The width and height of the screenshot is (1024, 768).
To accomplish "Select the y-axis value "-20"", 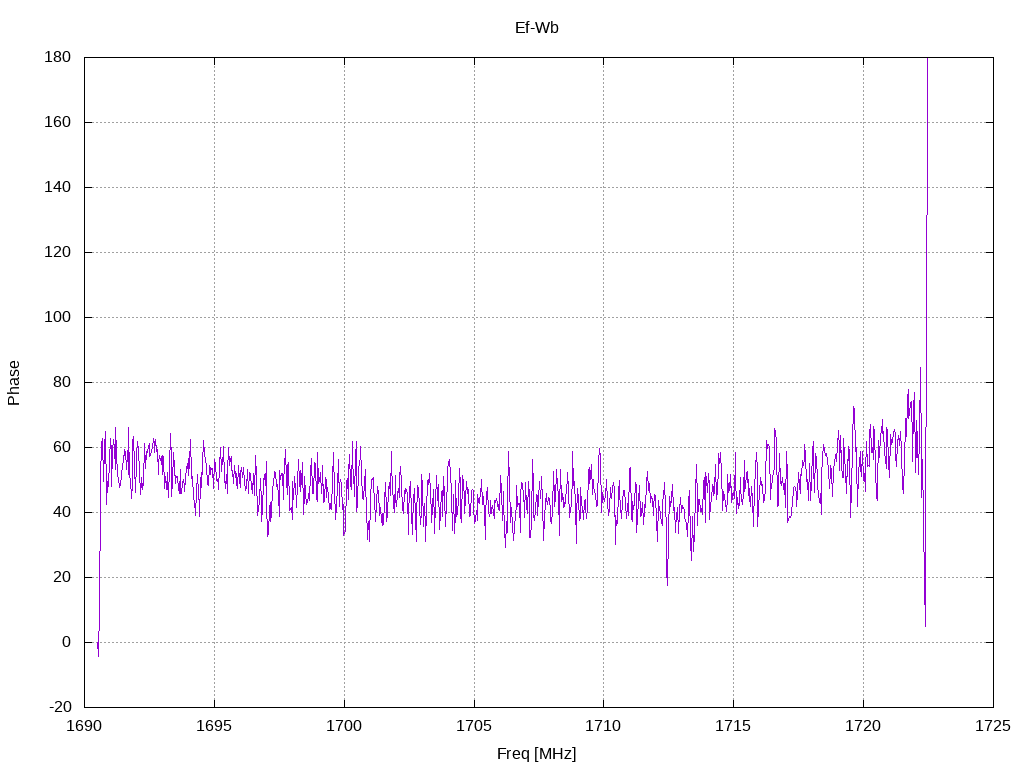I will point(60,707).
